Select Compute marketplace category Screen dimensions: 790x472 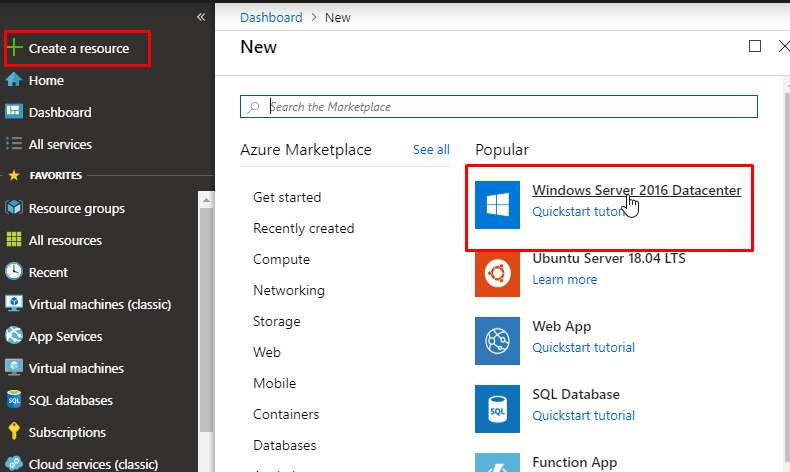[x=282, y=259]
